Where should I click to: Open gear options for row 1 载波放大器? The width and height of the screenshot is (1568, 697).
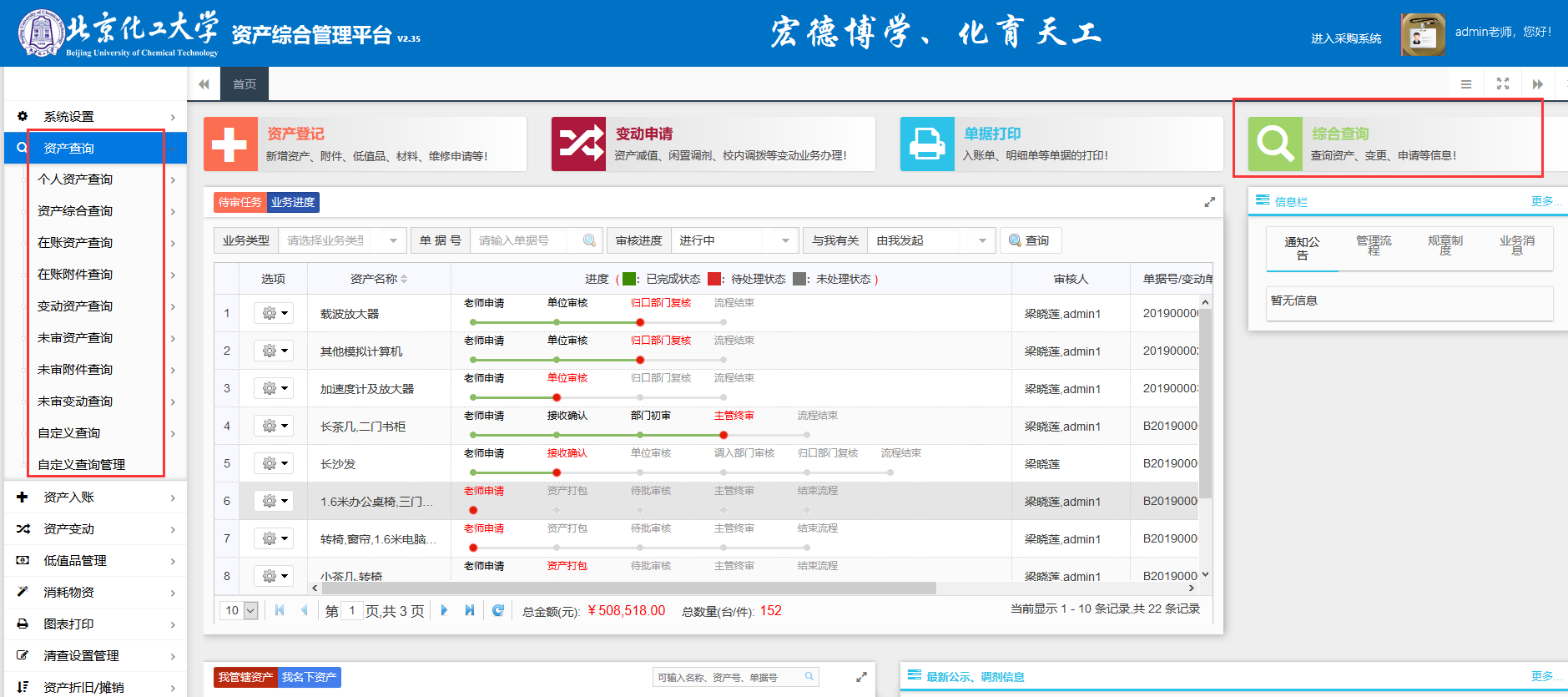[274, 313]
